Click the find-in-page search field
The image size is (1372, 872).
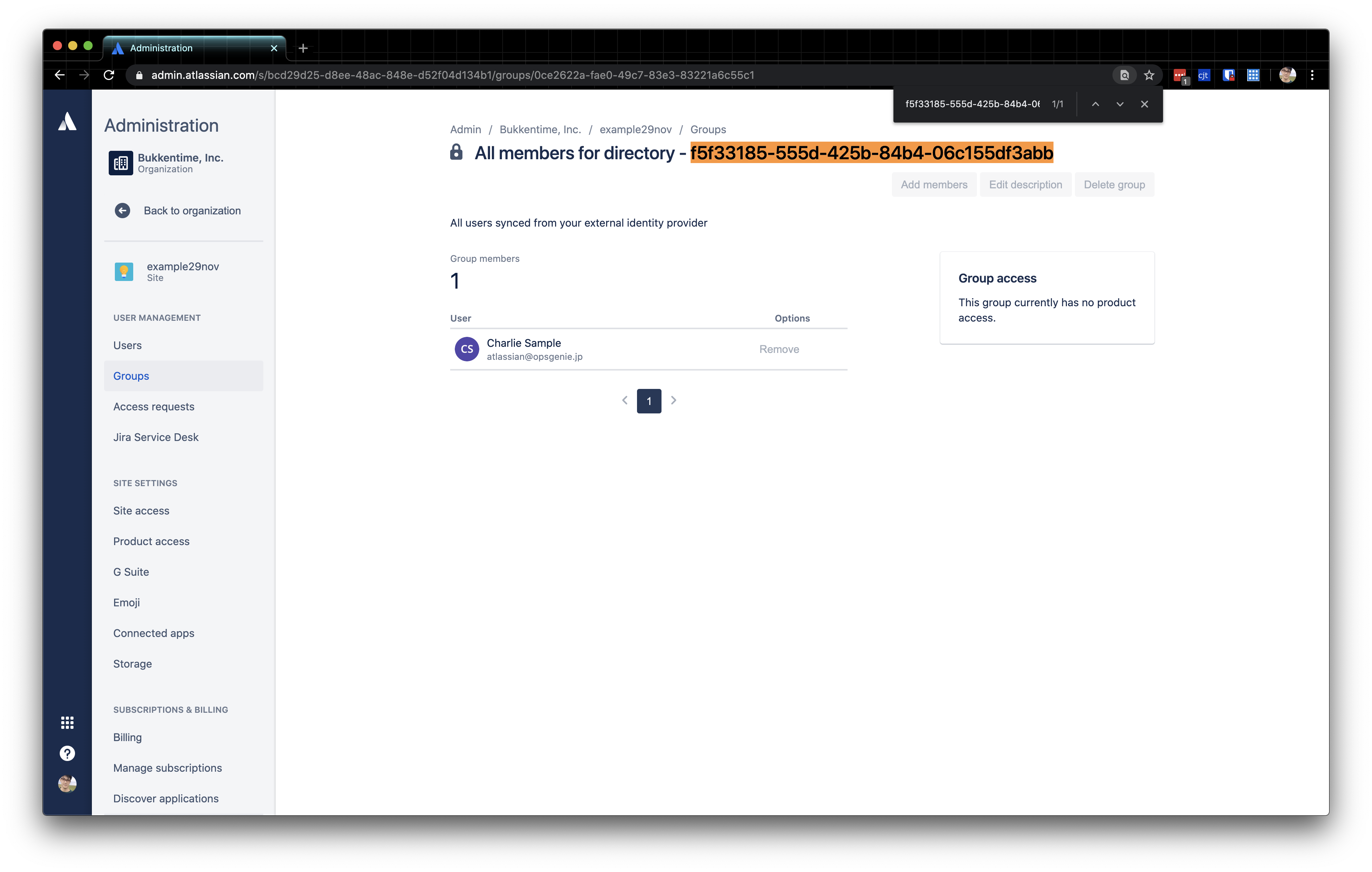(973, 104)
